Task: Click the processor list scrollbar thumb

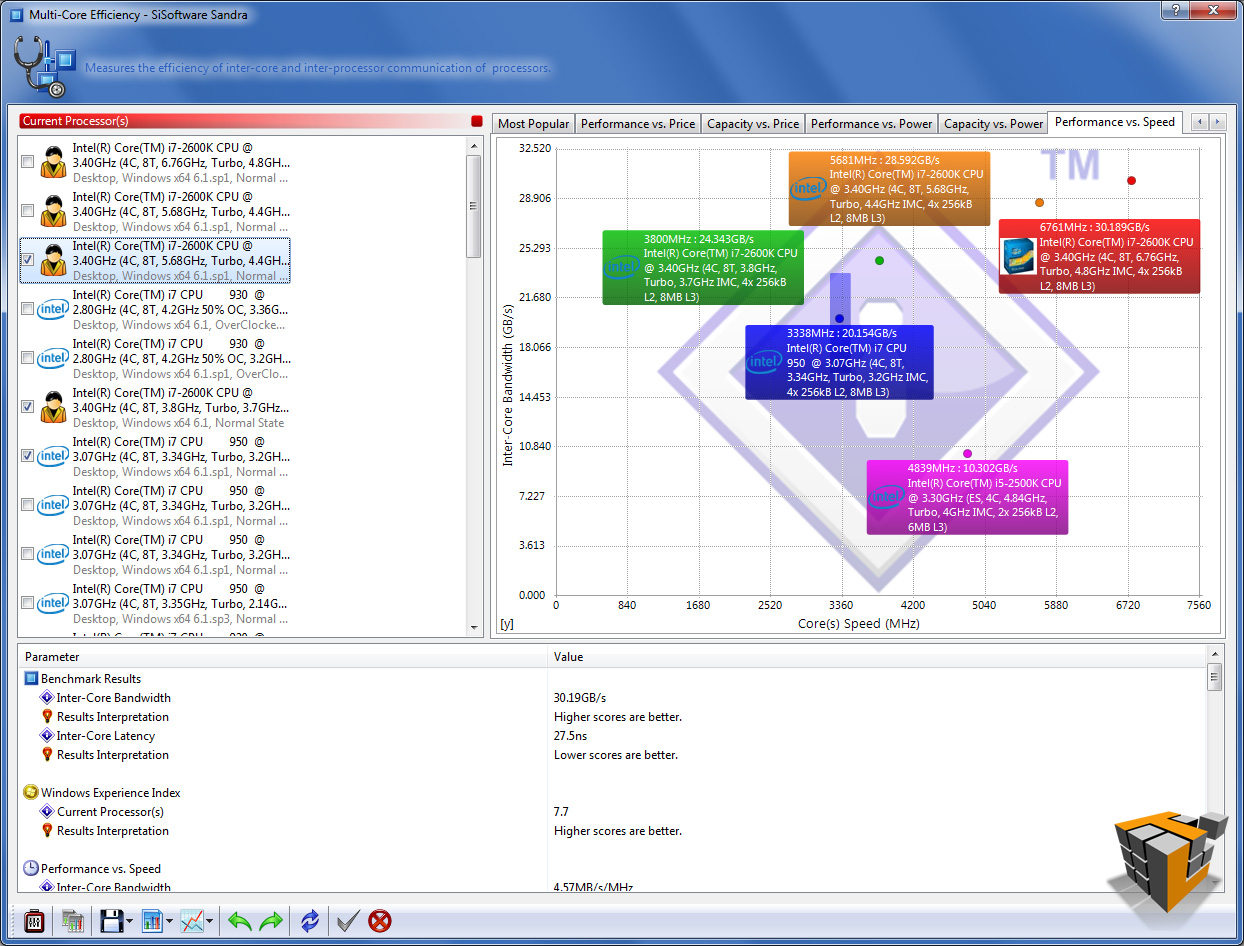Action: click(475, 206)
